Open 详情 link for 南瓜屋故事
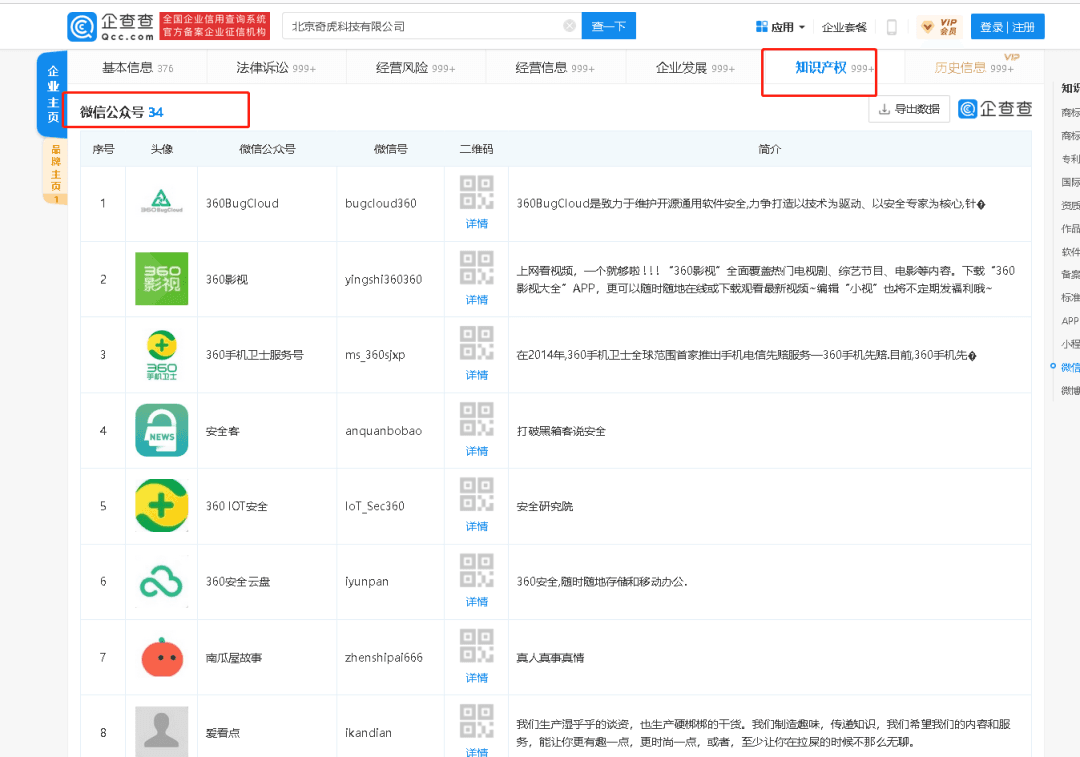 point(477,678)
